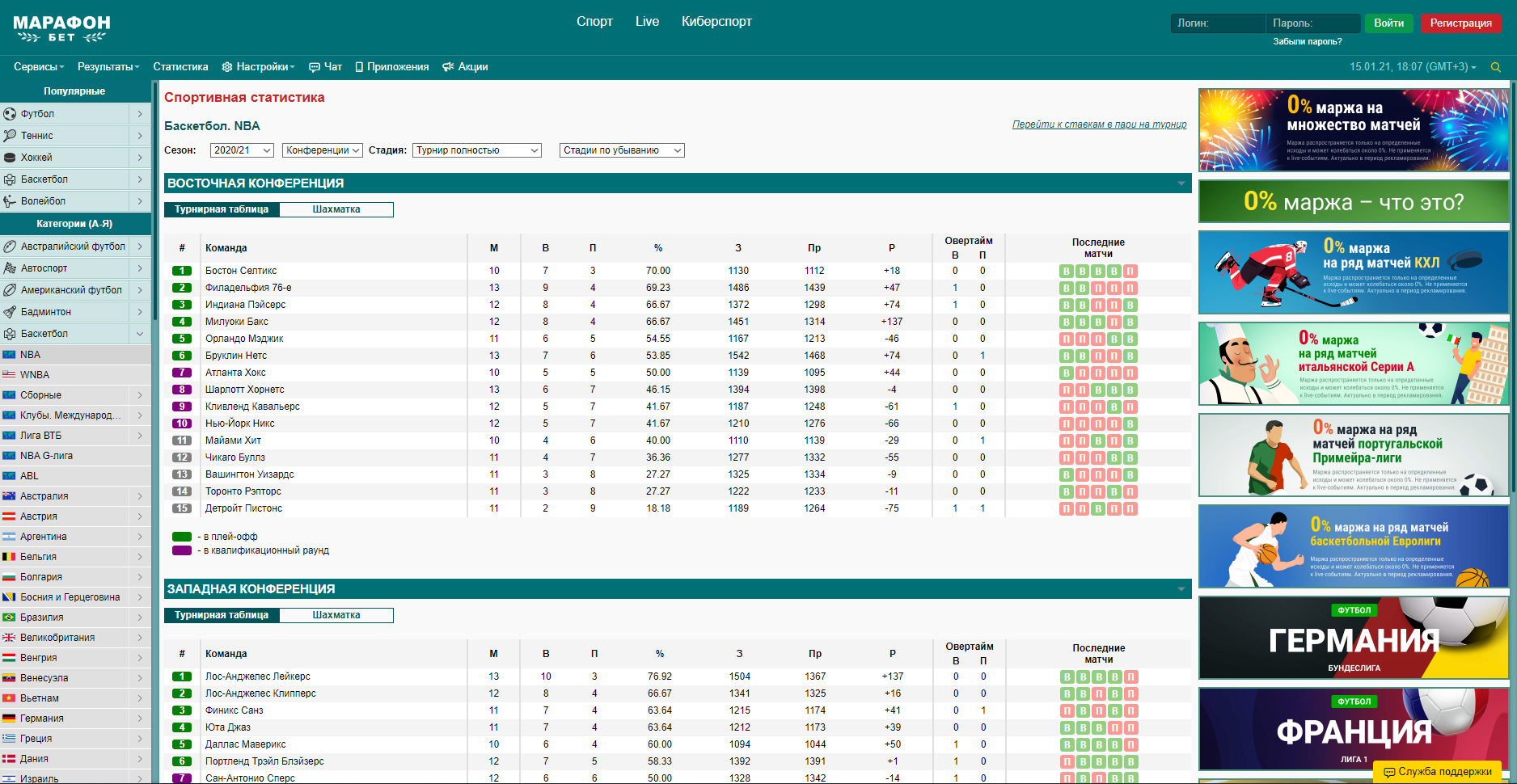This screenshot has height=784, width=1517.
Task: Open the timezone GMT+3 dropdown
Action: pos(1413,67)
